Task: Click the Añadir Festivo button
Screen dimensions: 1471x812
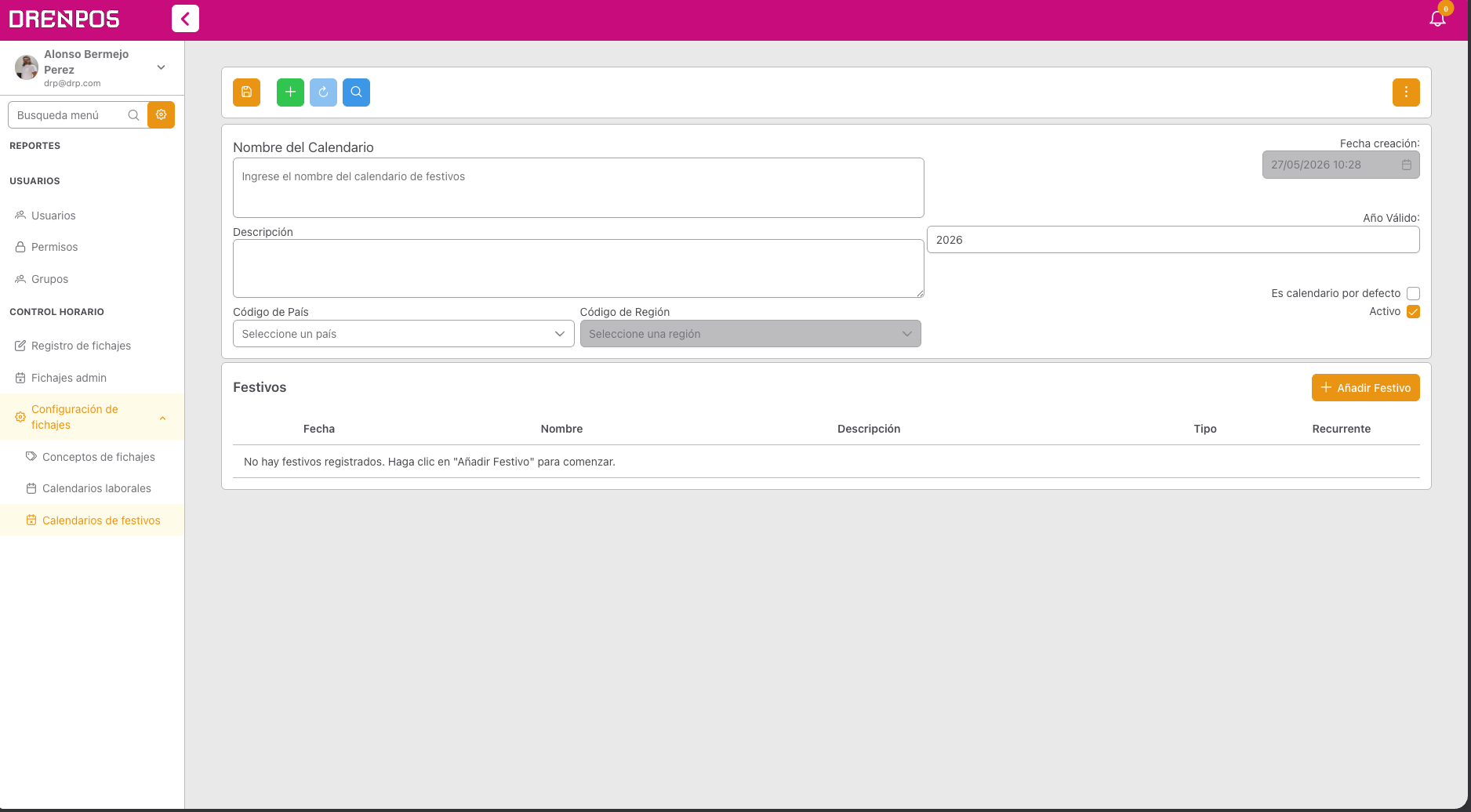Action: 1365,387
